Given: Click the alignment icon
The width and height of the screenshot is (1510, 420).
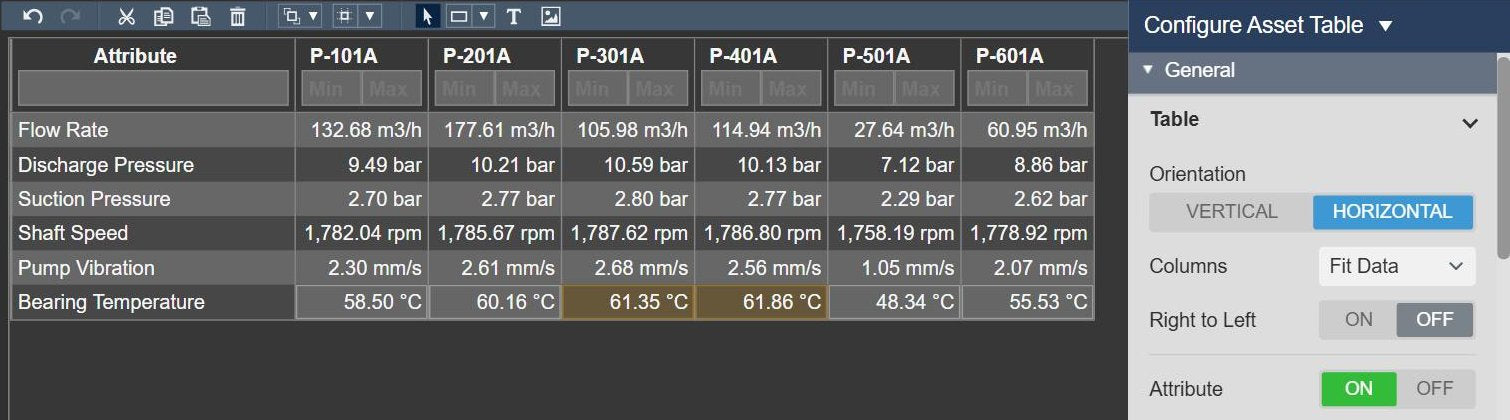Looking at the screenshot, I should coord(347,16).
